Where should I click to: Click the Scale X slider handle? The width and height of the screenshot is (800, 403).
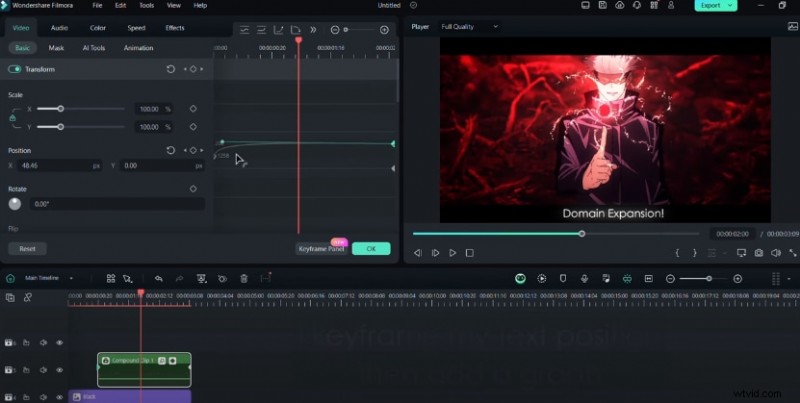[61, 108]
